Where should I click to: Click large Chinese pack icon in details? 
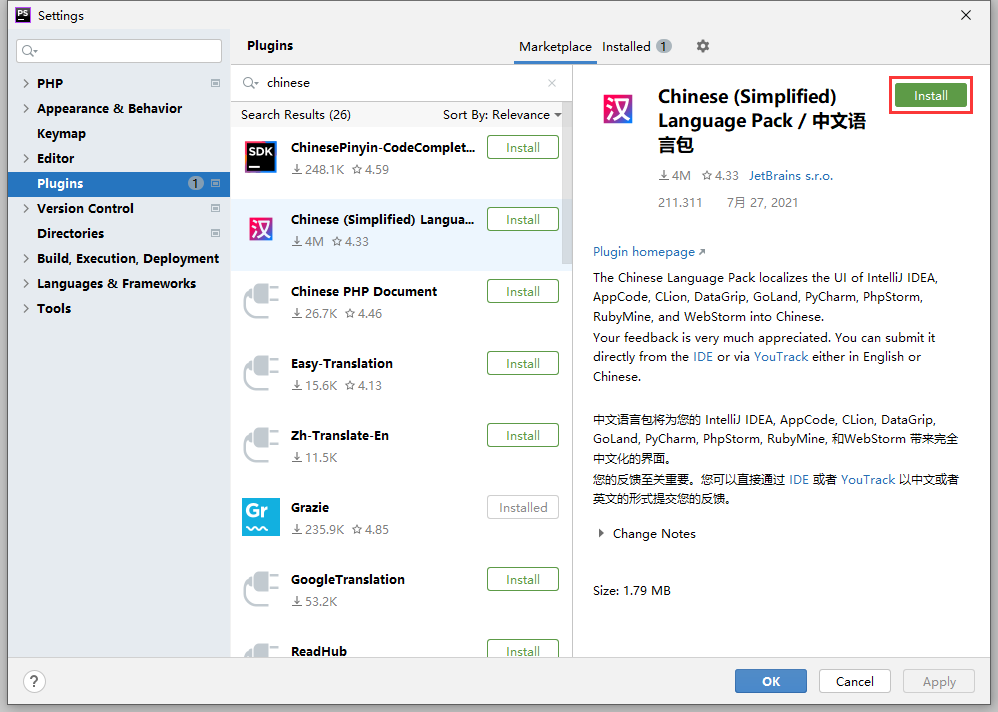tap(618, 109)
